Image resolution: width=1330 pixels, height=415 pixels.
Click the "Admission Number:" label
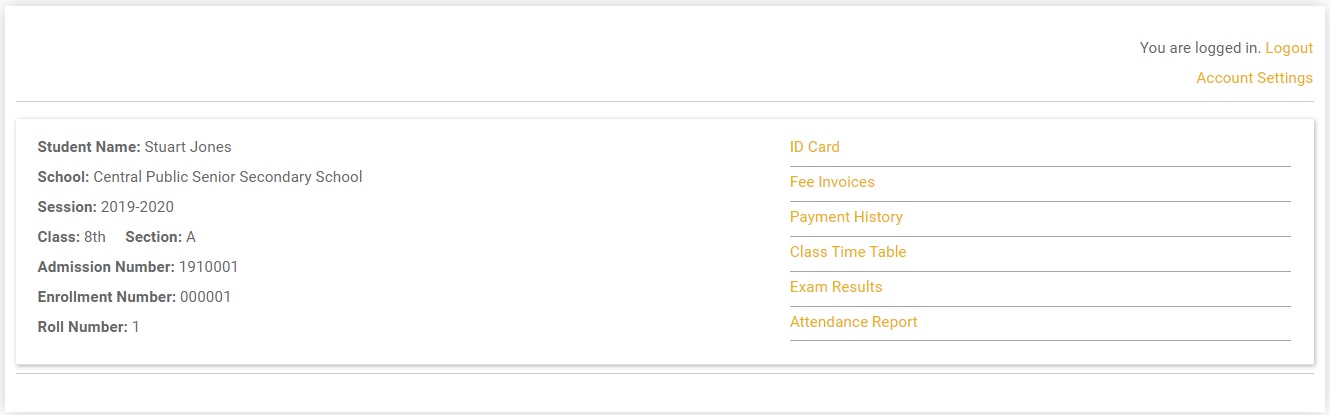click(x=106, y=267)
